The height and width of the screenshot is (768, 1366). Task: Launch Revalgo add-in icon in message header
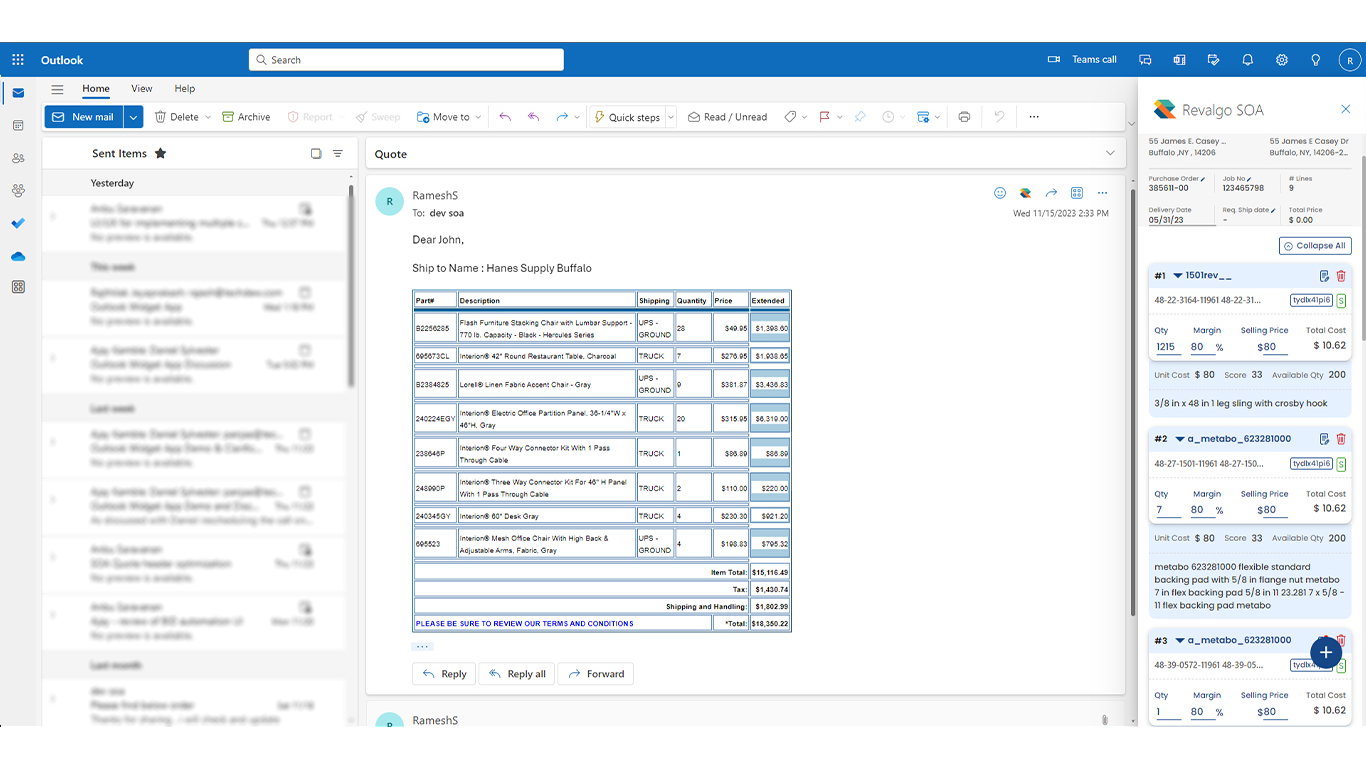pyautogui.click(x=1025, y=193)
